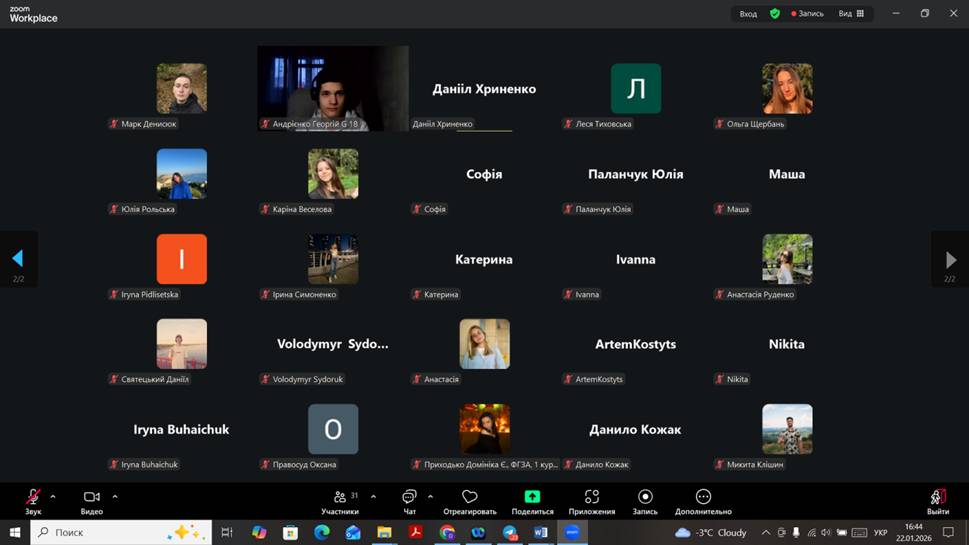Select Андрієнко Георгій's video tile
Screen dimensions: 969x545
pos(333,87)
